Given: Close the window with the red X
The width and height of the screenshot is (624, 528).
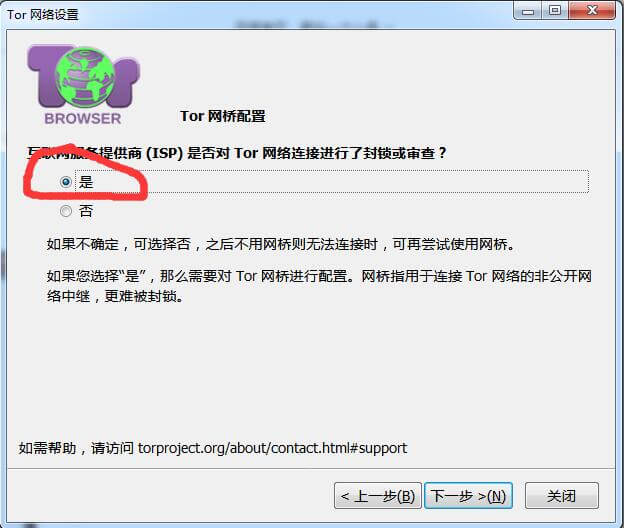Looking at the screenshot, I should 592,11.
